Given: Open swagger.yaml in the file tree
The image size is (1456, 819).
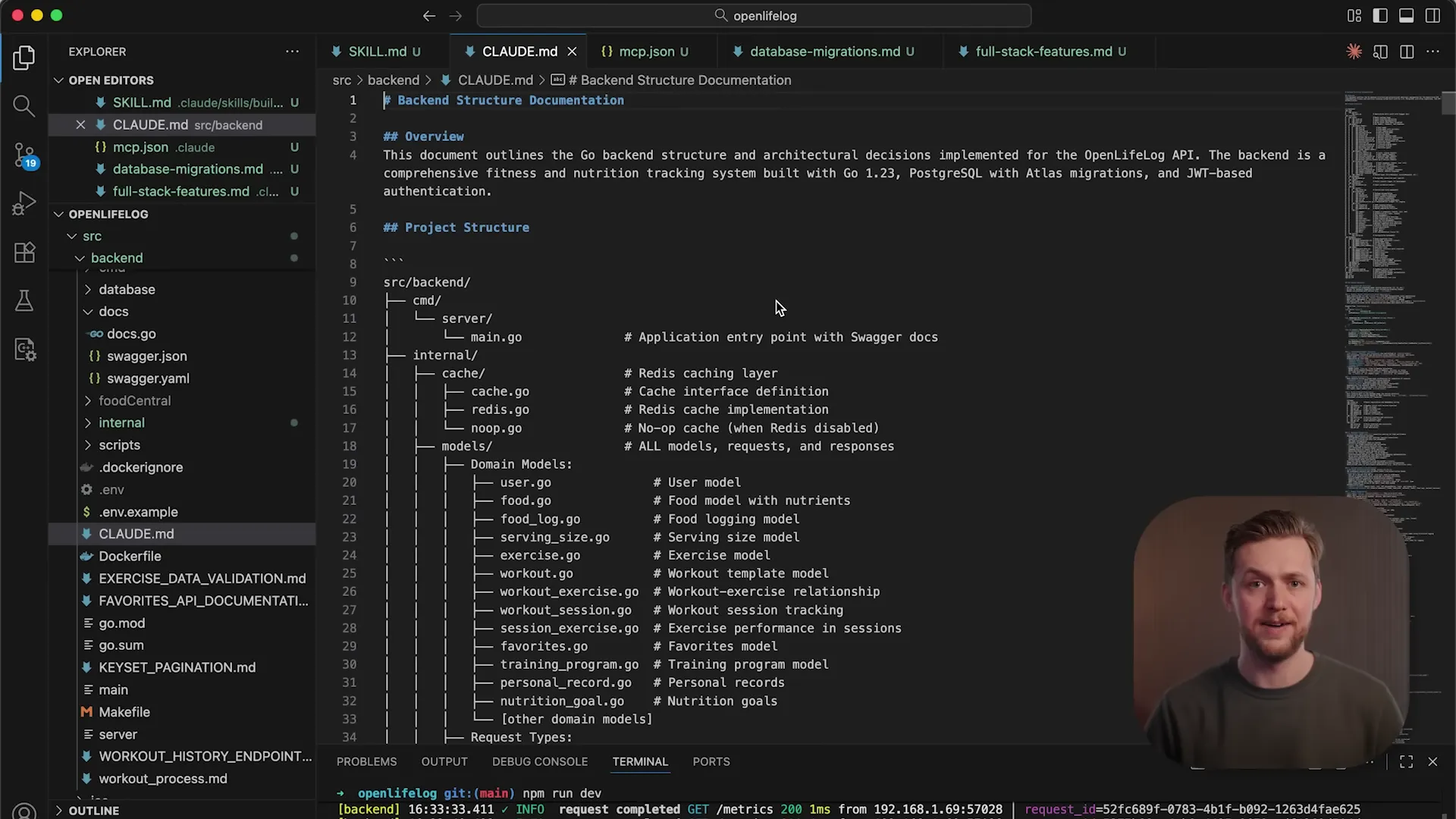Looking at the screenshot, I should (x=148, y=378).
